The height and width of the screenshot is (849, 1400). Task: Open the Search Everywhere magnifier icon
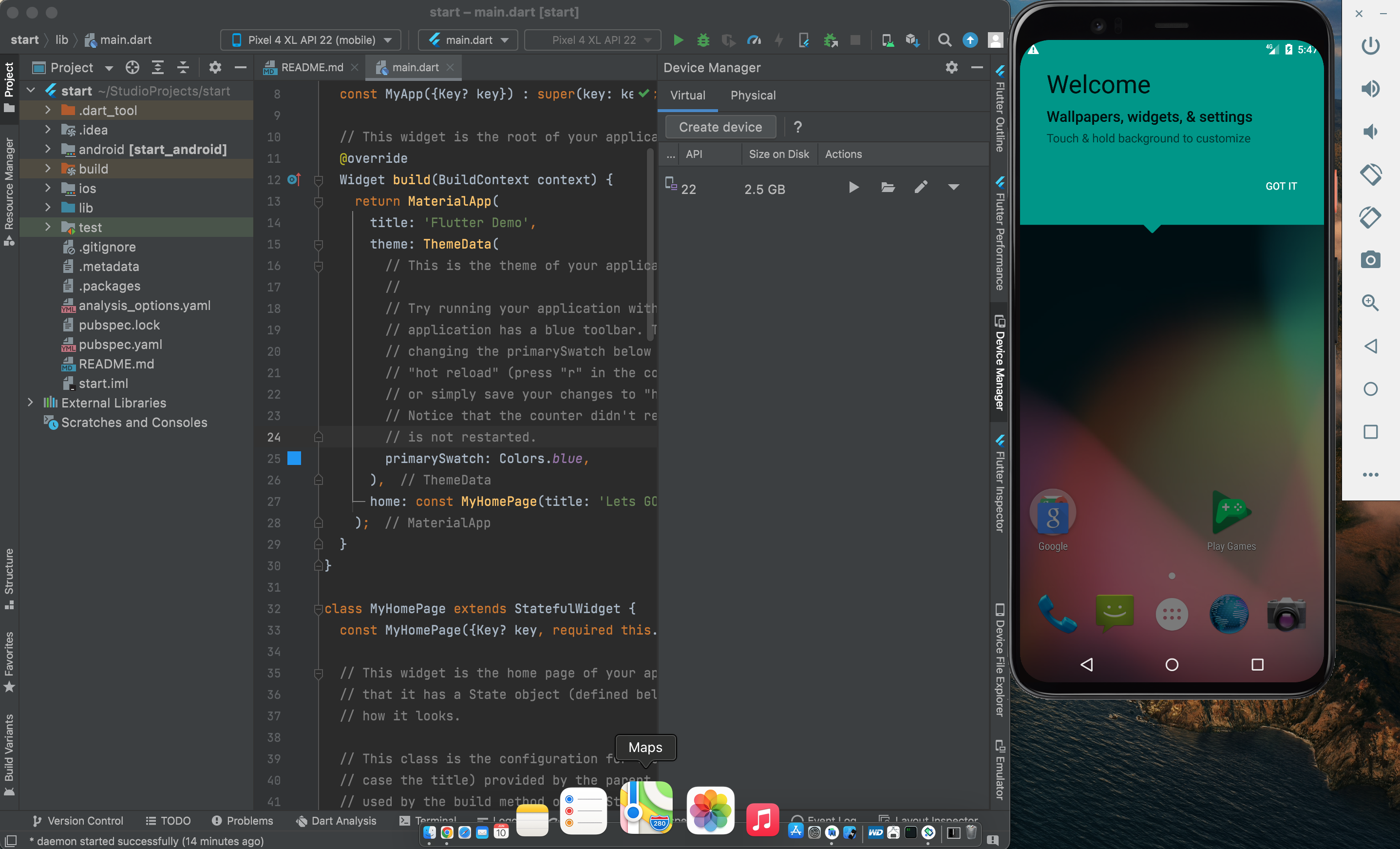coord(945,40)
